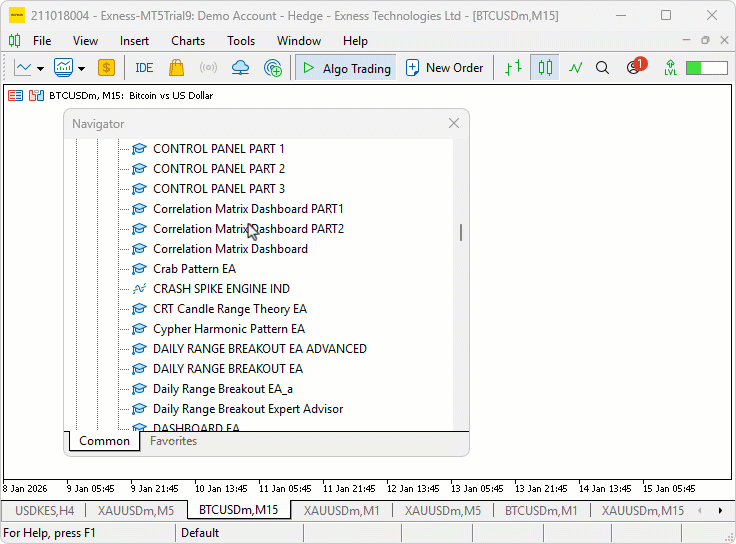
Task: Click the LVL levels icon
Action: point(670,68)
